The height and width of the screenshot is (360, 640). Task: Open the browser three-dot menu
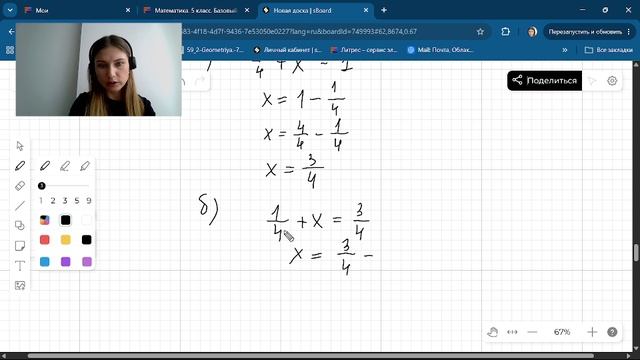point(629,31)
